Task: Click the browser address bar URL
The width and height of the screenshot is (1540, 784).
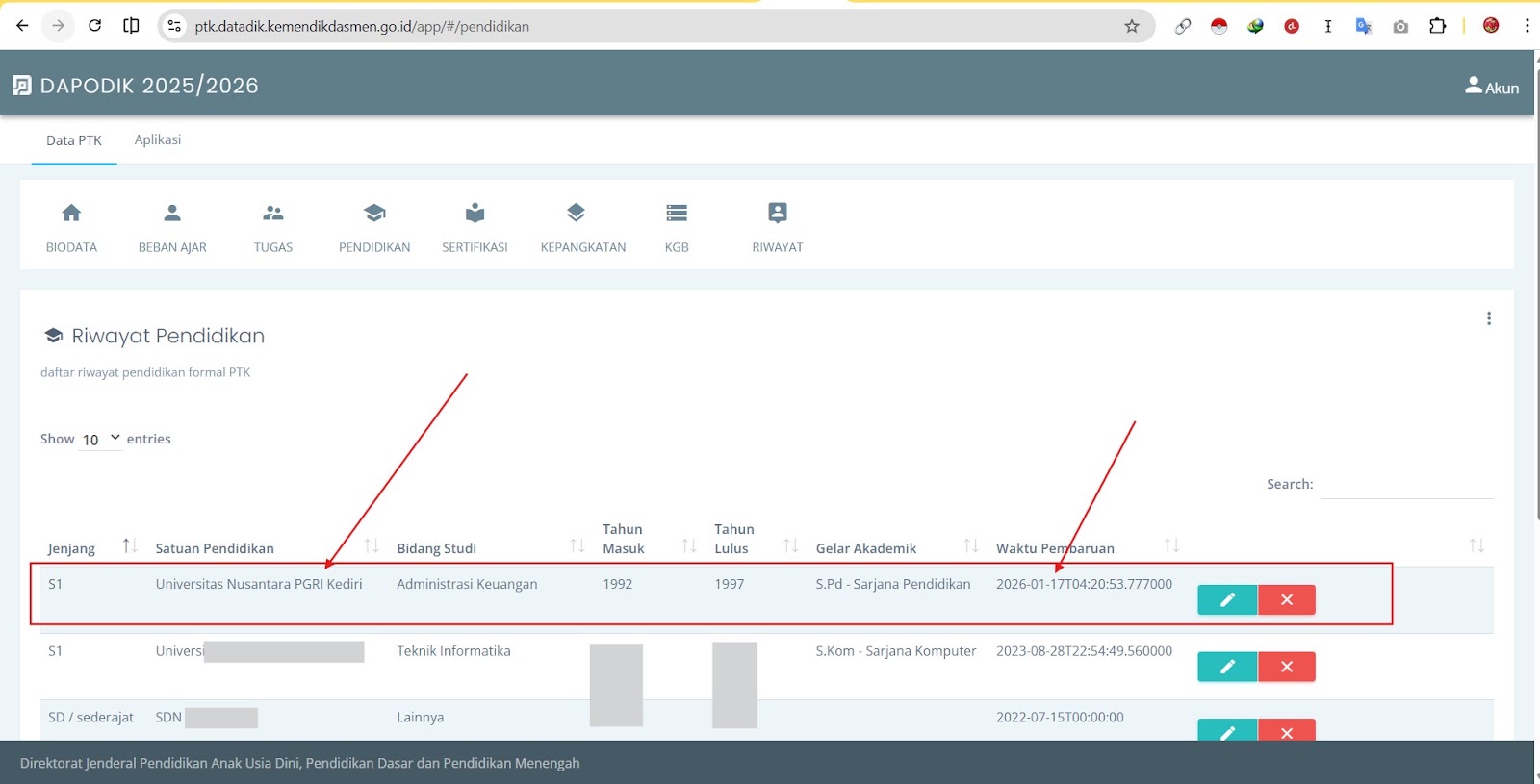Action: pos(362,27)
